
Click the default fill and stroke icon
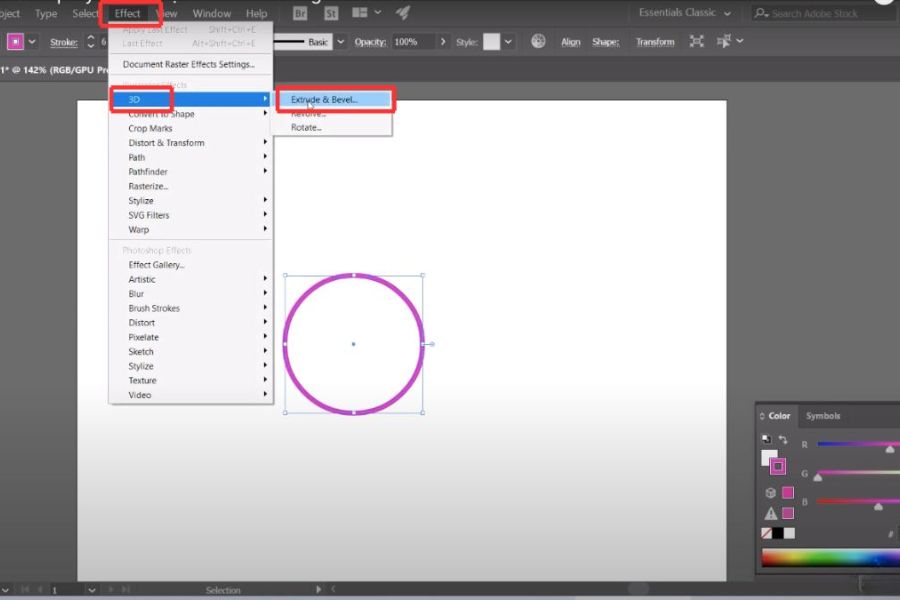coord(766,440)
